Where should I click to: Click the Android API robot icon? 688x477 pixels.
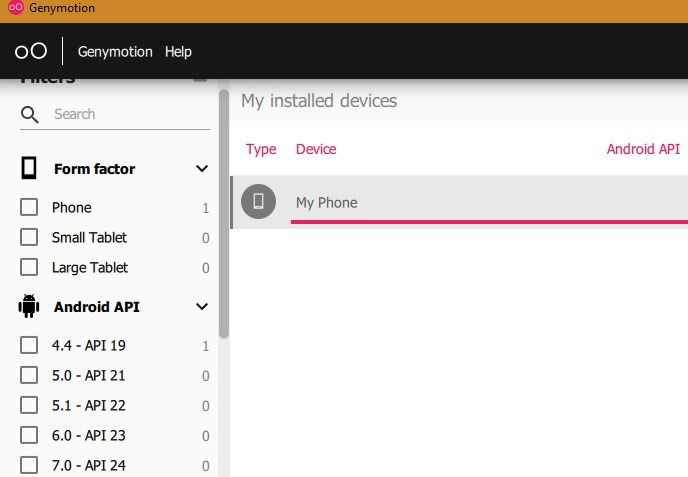pos(29,306)
